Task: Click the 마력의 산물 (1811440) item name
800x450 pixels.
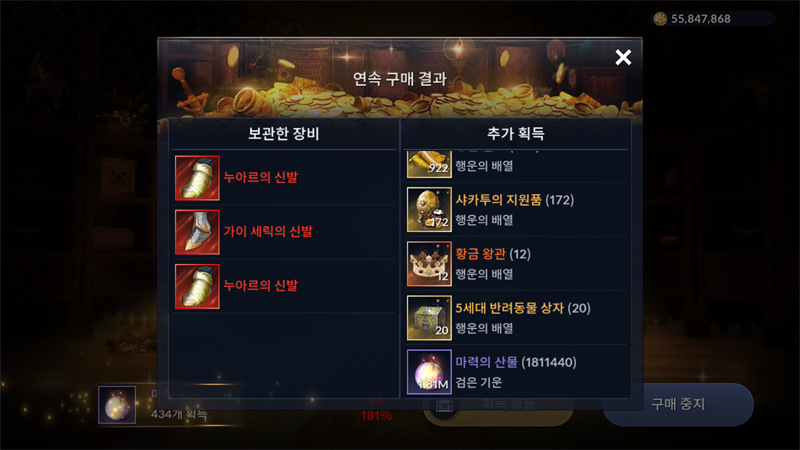Action: coord(516,362)
